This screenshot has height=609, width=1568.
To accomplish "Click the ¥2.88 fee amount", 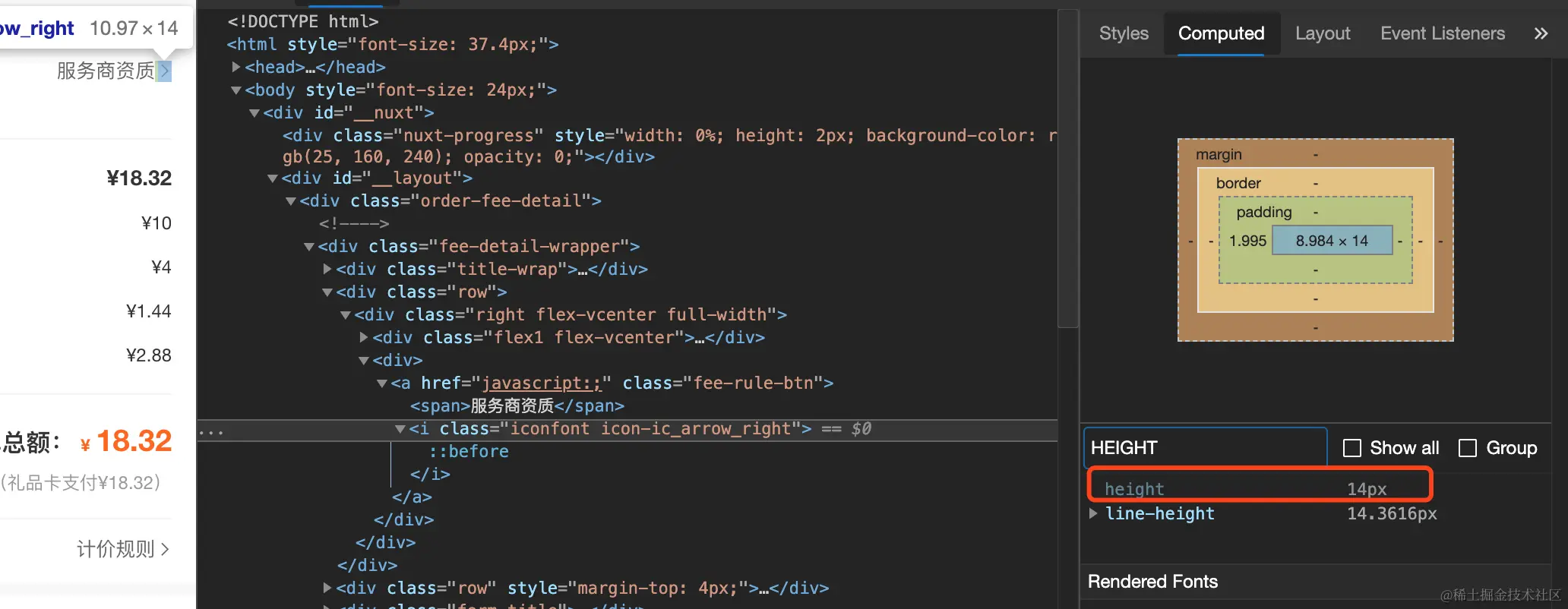I will pyautogui.click(x=149, y=355).
